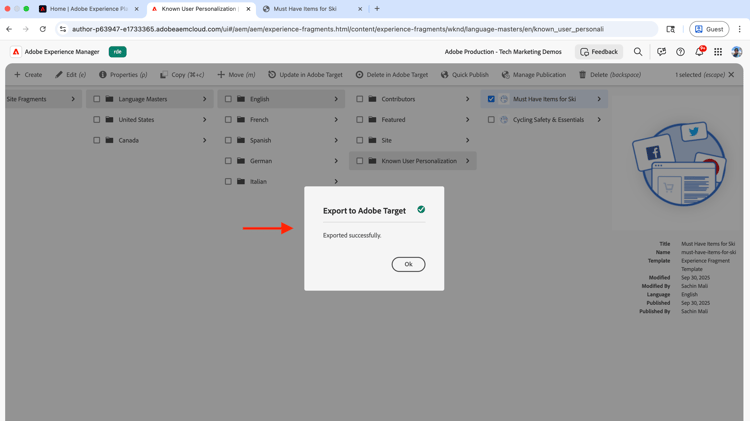Check the Italian folder checkbox
Viewport: 750px width, 421px height.
click(x=228, y=181)
